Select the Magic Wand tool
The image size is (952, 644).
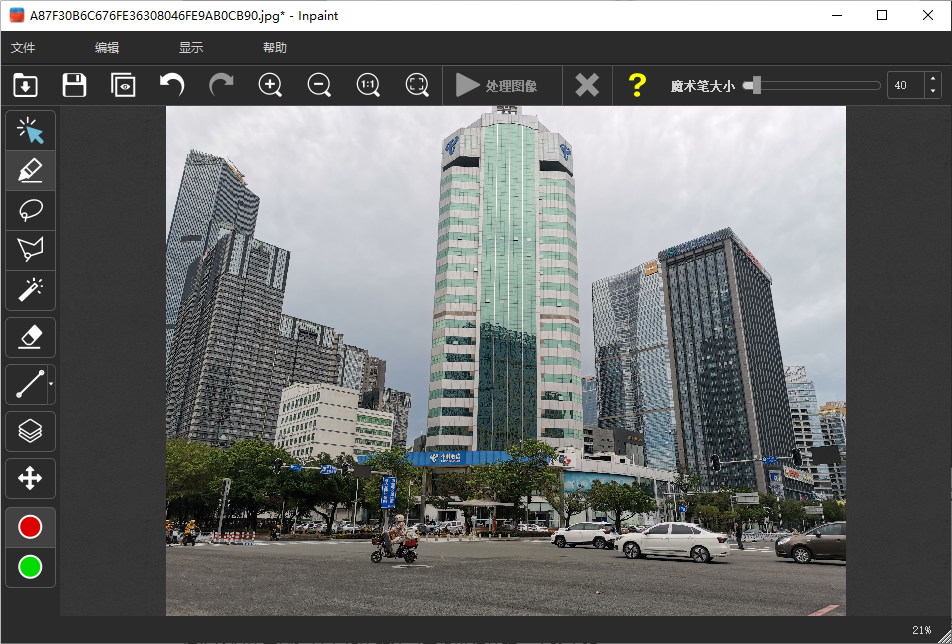pyautogui.click(x=30, y=290)
